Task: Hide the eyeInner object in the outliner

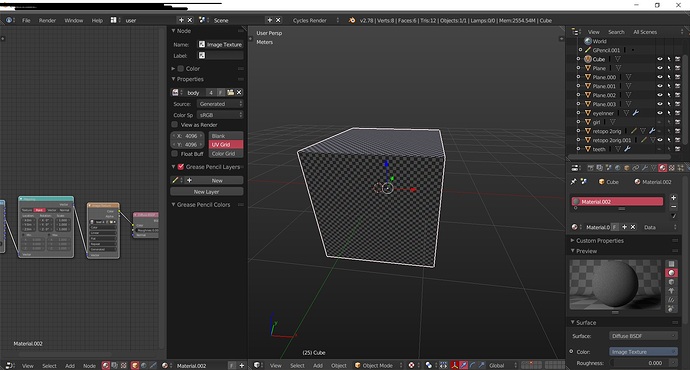Action: (x=660, y=113)
